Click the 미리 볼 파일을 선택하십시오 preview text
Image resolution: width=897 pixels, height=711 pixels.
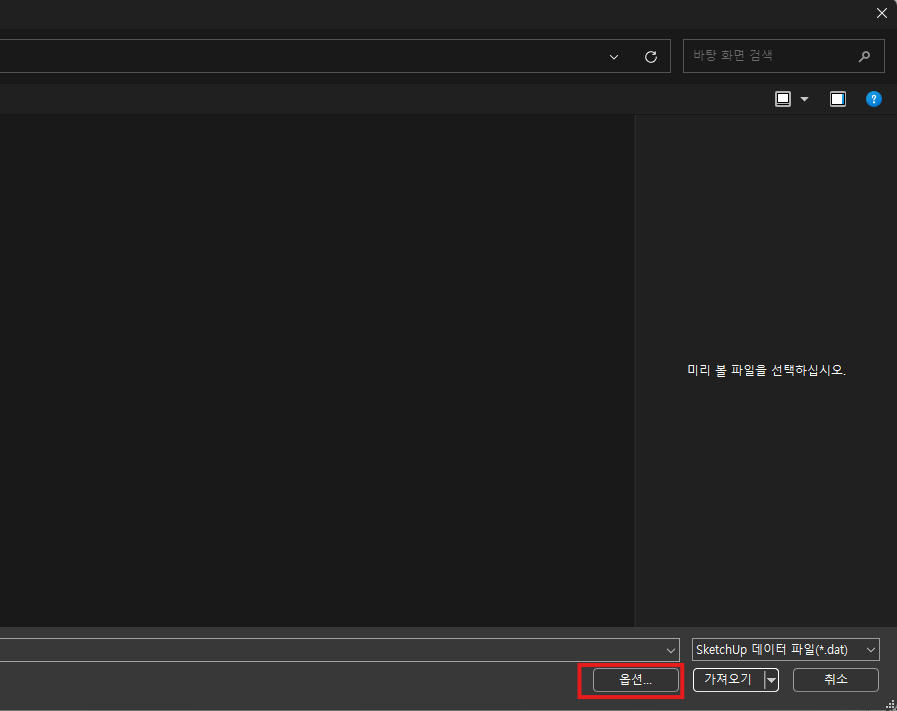click(766, 370)
